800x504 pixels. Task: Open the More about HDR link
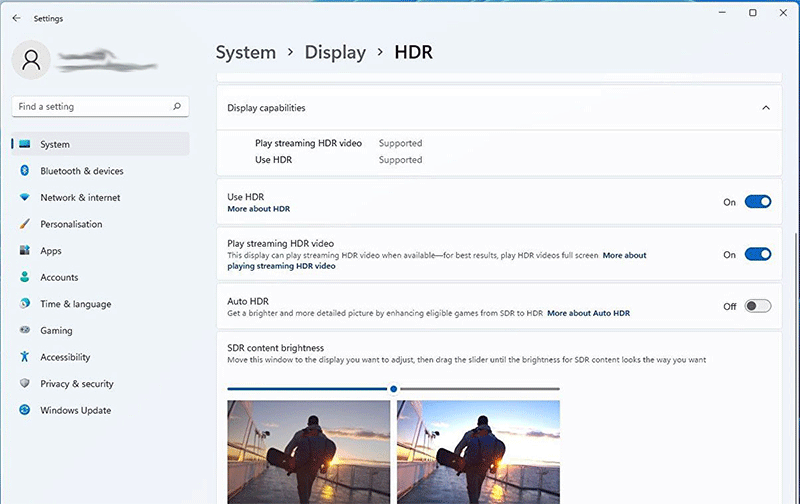coord(259,209)
